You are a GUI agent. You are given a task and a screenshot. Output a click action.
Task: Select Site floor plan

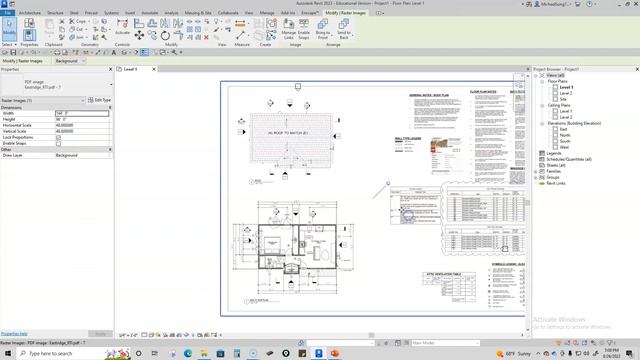point(563,99)
